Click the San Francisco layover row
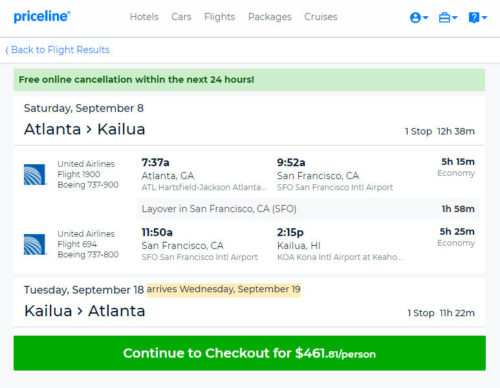The image size is (500, 388). point(308,209)
